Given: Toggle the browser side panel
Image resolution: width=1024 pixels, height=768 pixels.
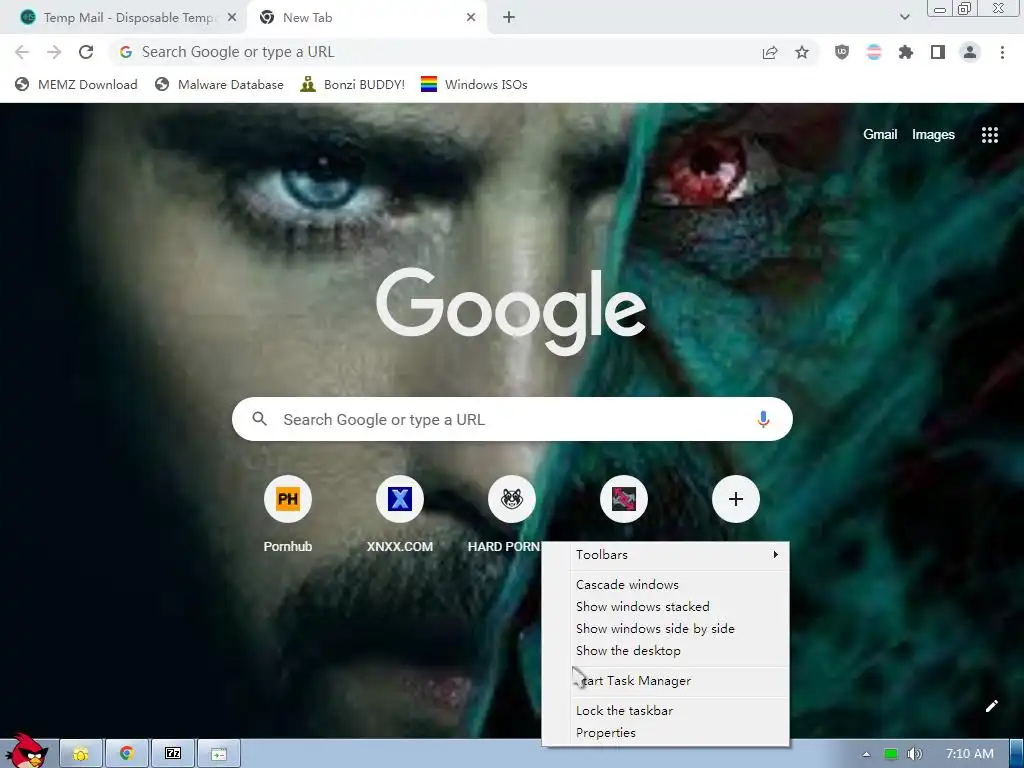Looking at the screenshot, I should [938, 52].
